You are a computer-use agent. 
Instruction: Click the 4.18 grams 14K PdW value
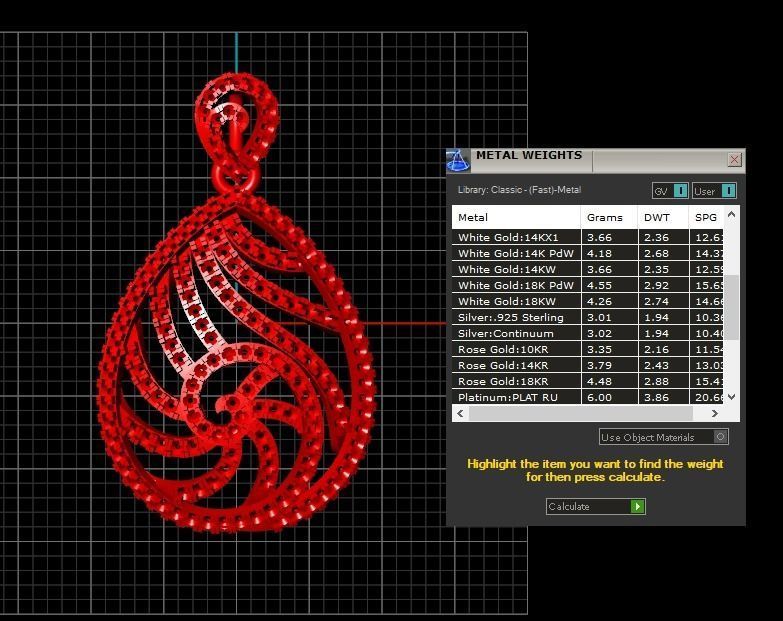(x=599, y=254)
